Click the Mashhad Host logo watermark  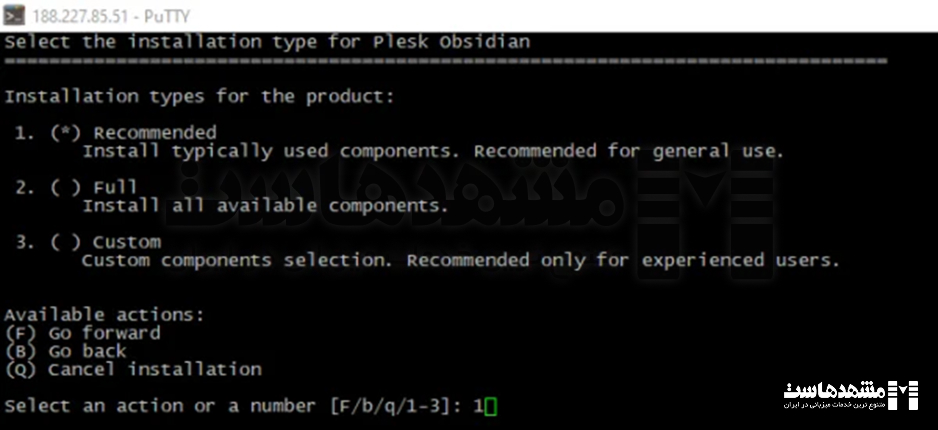(851, 395)
